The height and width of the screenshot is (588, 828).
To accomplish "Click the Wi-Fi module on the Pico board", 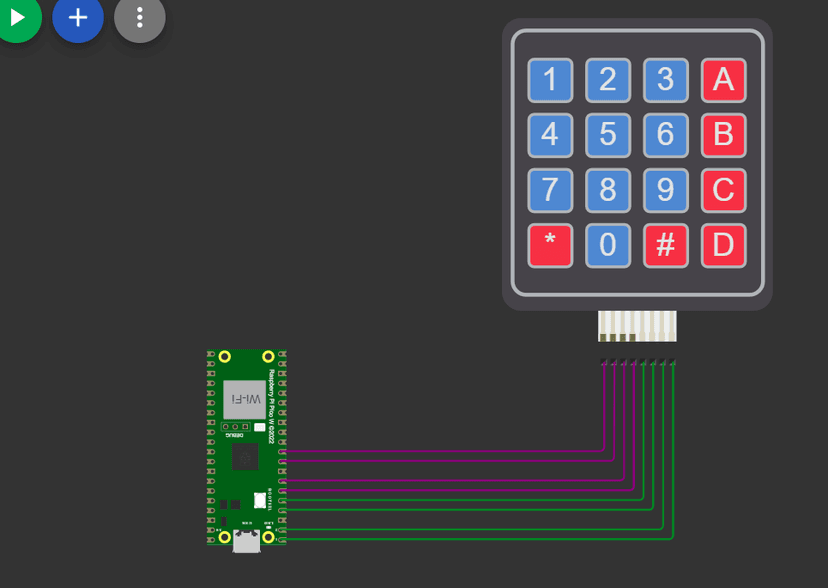I will pos(244,400).
